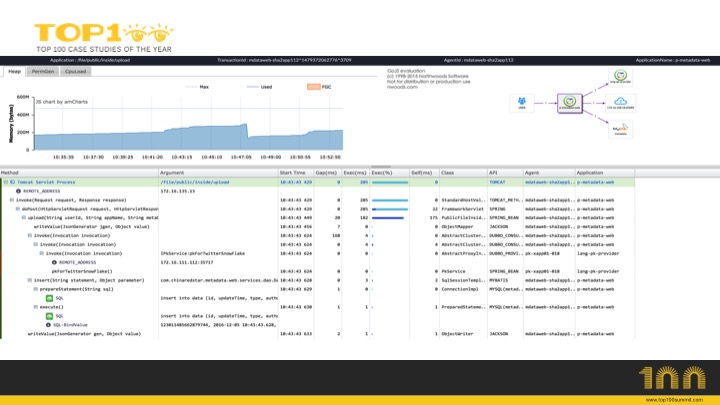Click the MYBATIS API cell
The image size is (720, 405).
pyautogui.click(x=505, y=280)
